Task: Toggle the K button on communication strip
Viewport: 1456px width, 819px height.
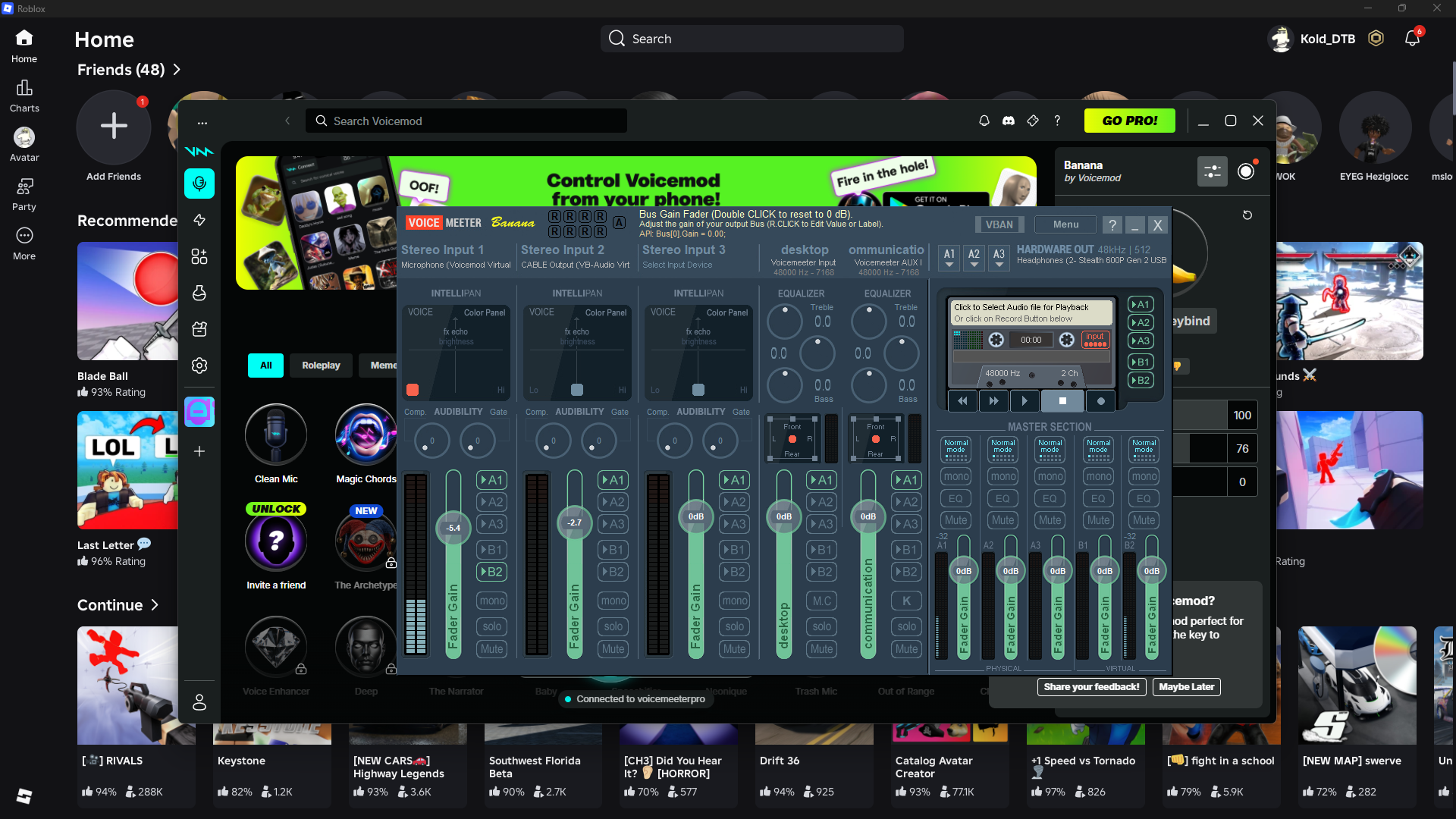Action: [906, 601]
